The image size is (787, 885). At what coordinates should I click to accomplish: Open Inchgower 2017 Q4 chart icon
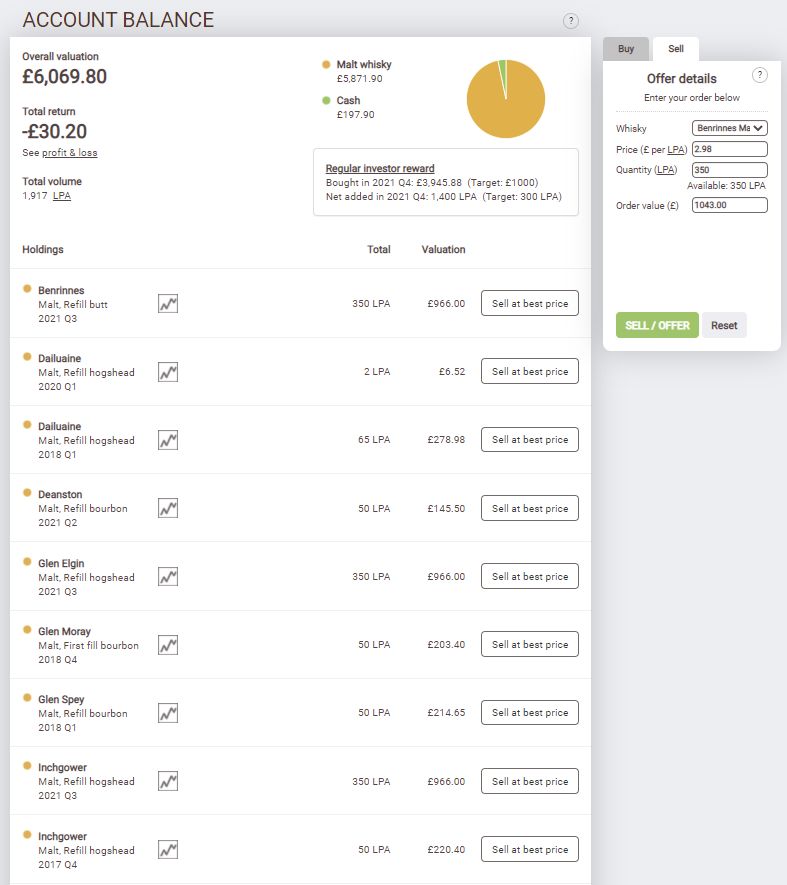(x=168, y=849)
